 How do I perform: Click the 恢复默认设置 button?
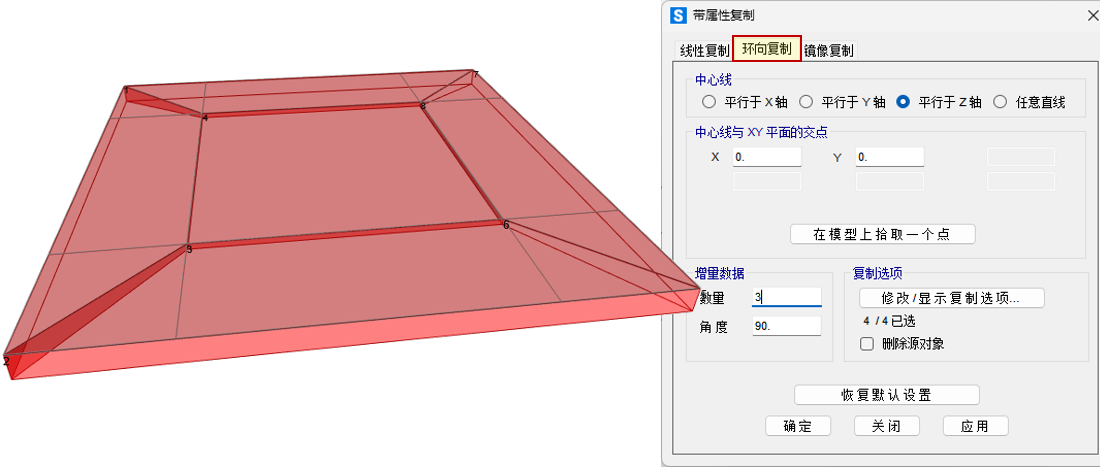[x=886, y=394]
